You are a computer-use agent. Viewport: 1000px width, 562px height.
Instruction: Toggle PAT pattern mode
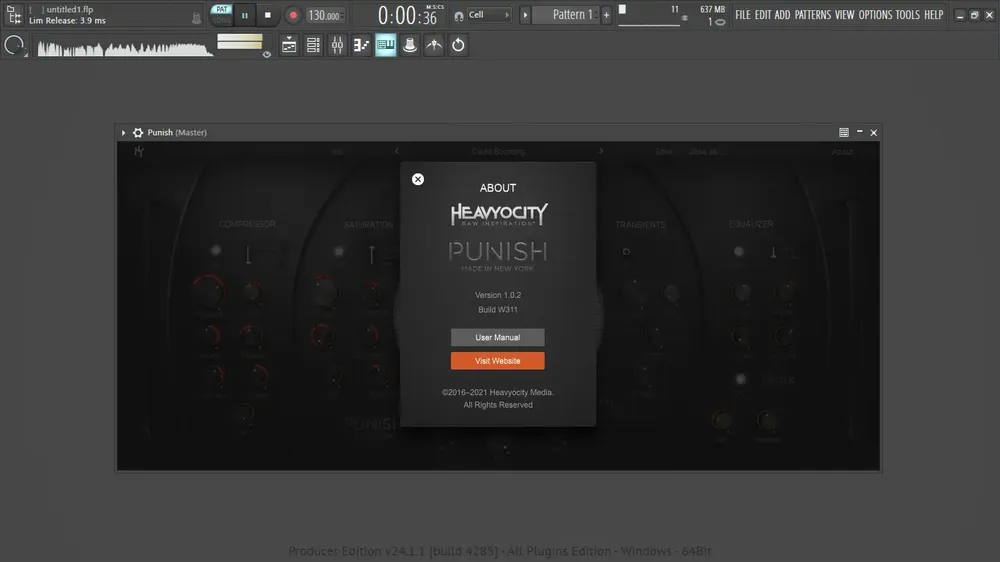(x=221, y=9)
